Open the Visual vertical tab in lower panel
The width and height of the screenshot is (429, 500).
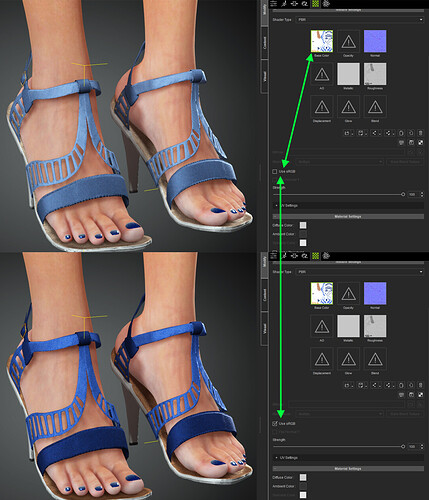pyautogui.click(x=265, y=328)
